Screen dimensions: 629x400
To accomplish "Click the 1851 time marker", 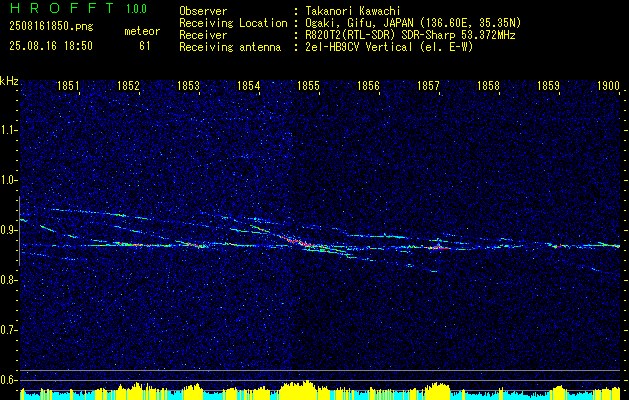I will 68,85.
